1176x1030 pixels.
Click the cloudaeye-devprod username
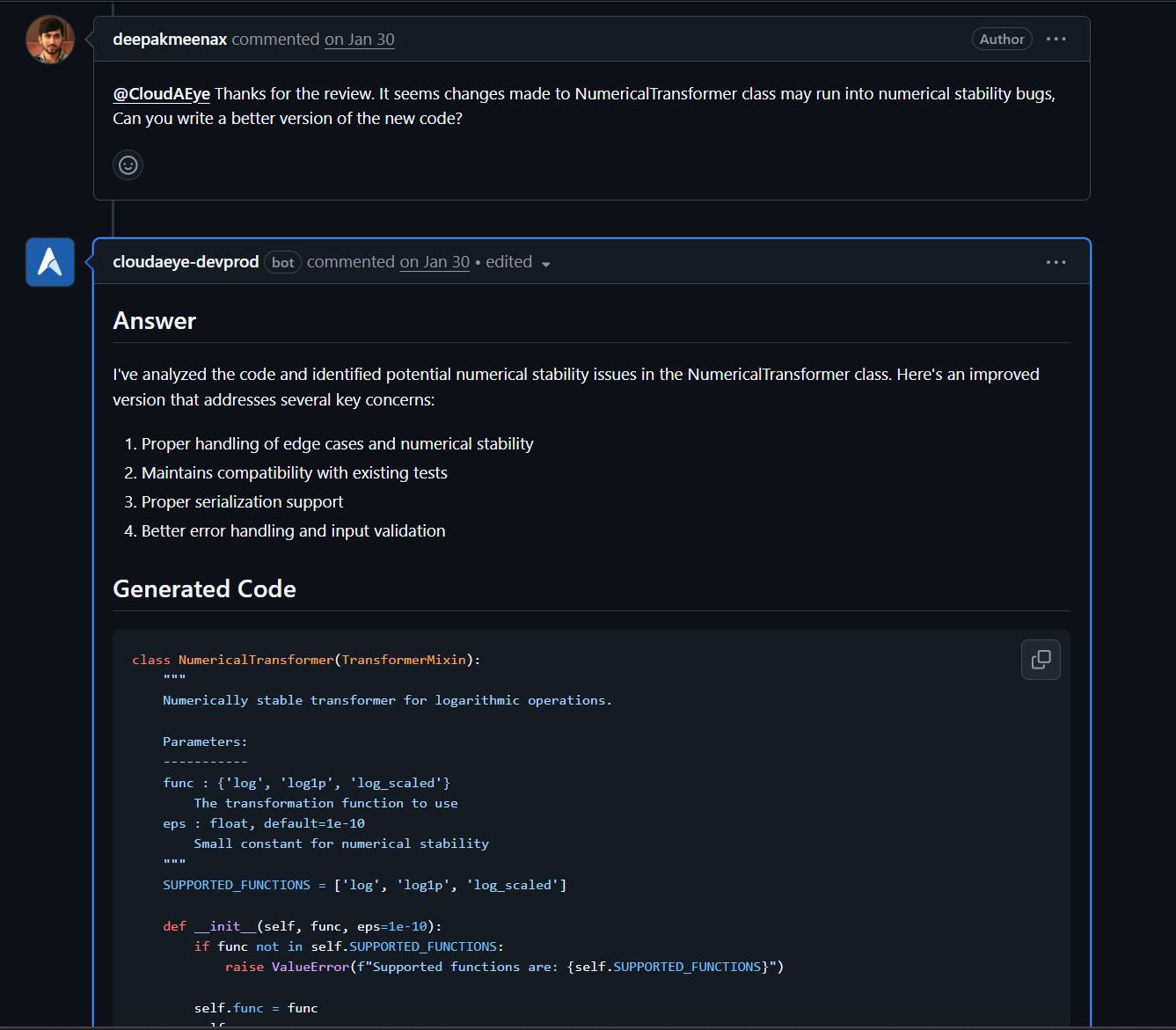(x=185, y=261)
